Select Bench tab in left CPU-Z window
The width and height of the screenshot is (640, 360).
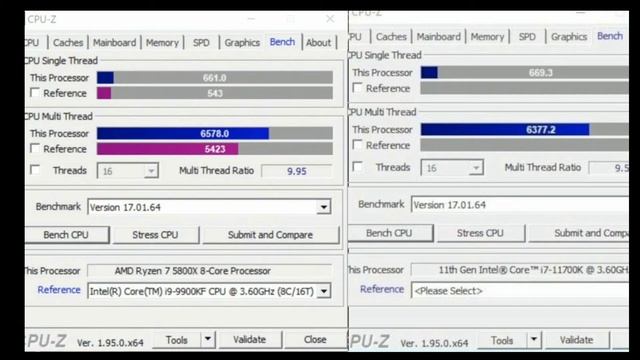[282, 42]
